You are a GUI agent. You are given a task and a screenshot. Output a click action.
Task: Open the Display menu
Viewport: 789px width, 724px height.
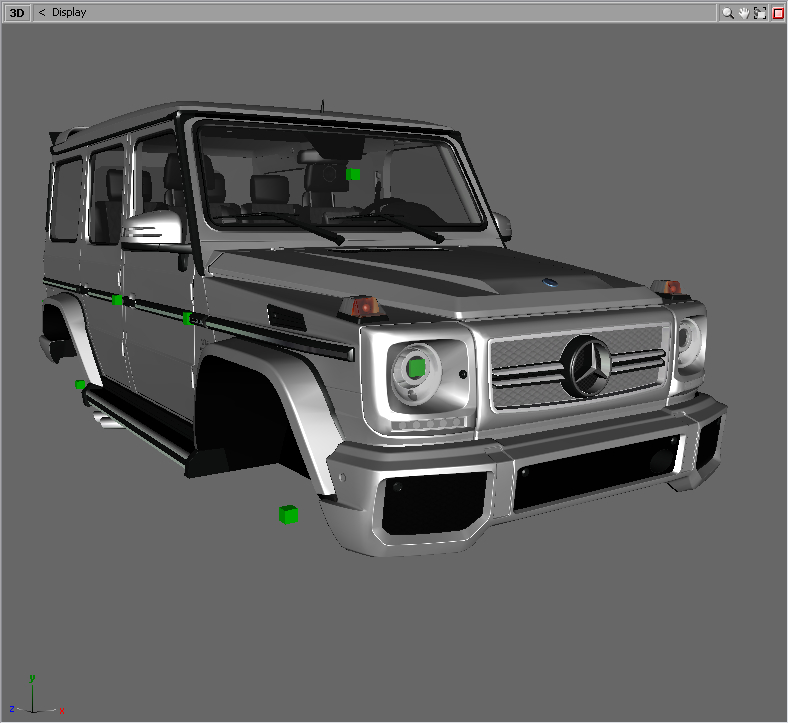pos(69,13)
